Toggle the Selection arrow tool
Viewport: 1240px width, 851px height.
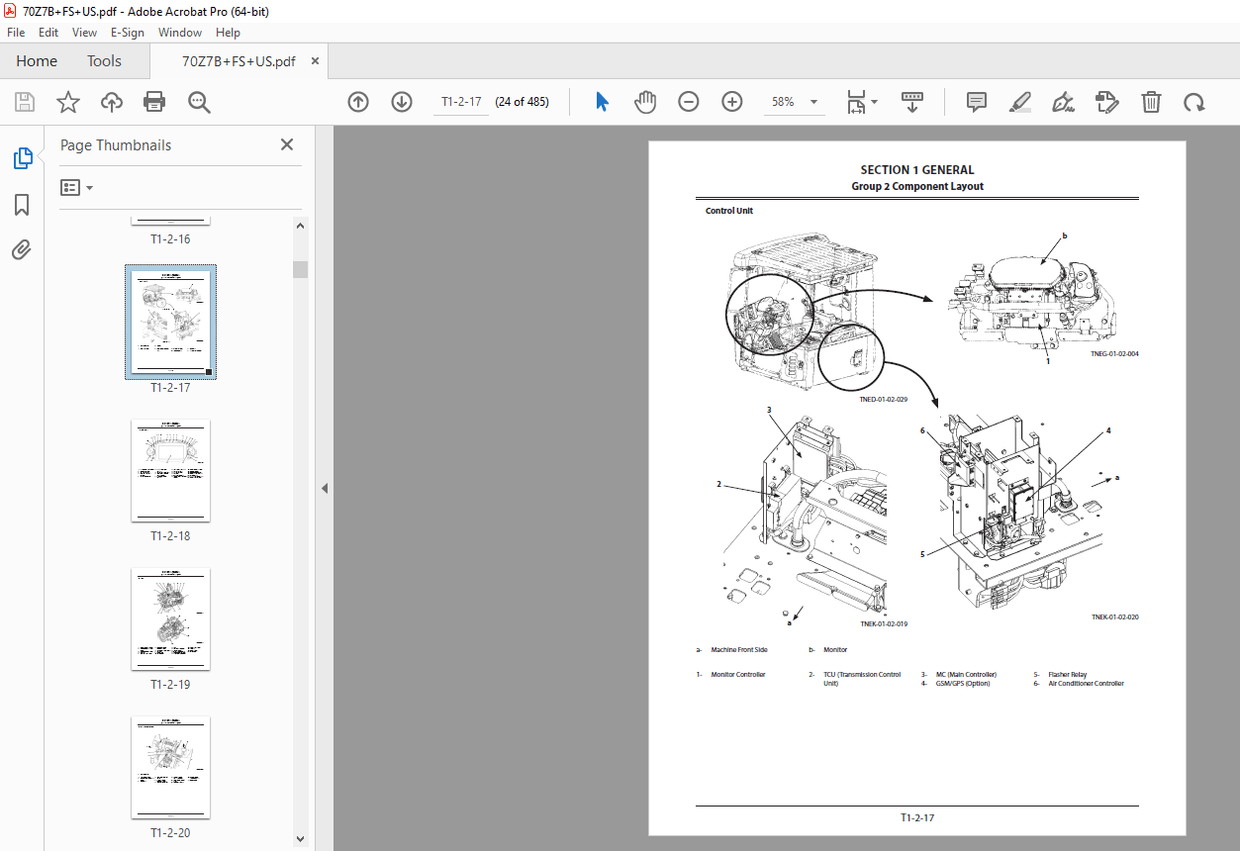[x=601, y=101]
